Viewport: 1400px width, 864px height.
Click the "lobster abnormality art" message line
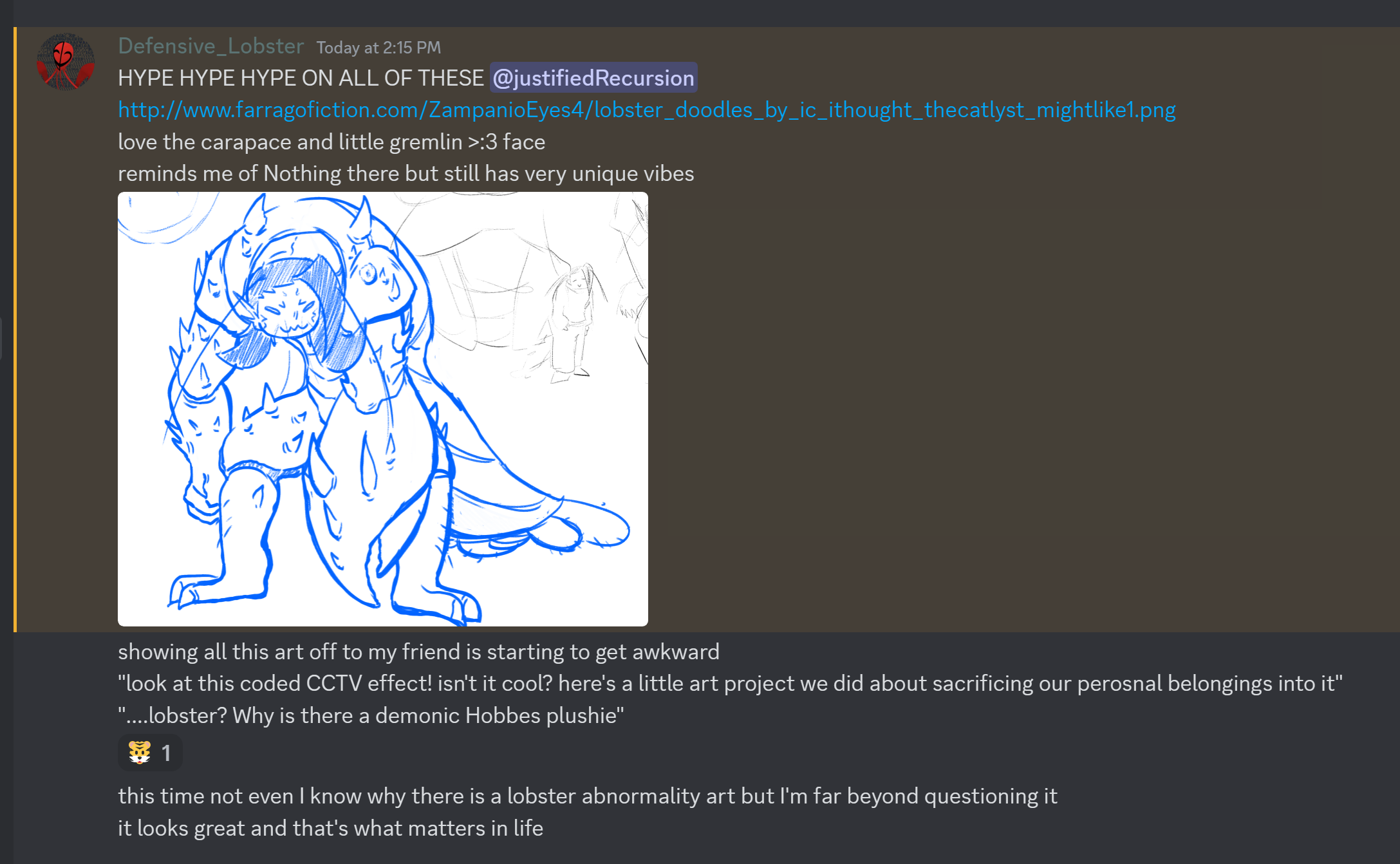tap(588, 796)
